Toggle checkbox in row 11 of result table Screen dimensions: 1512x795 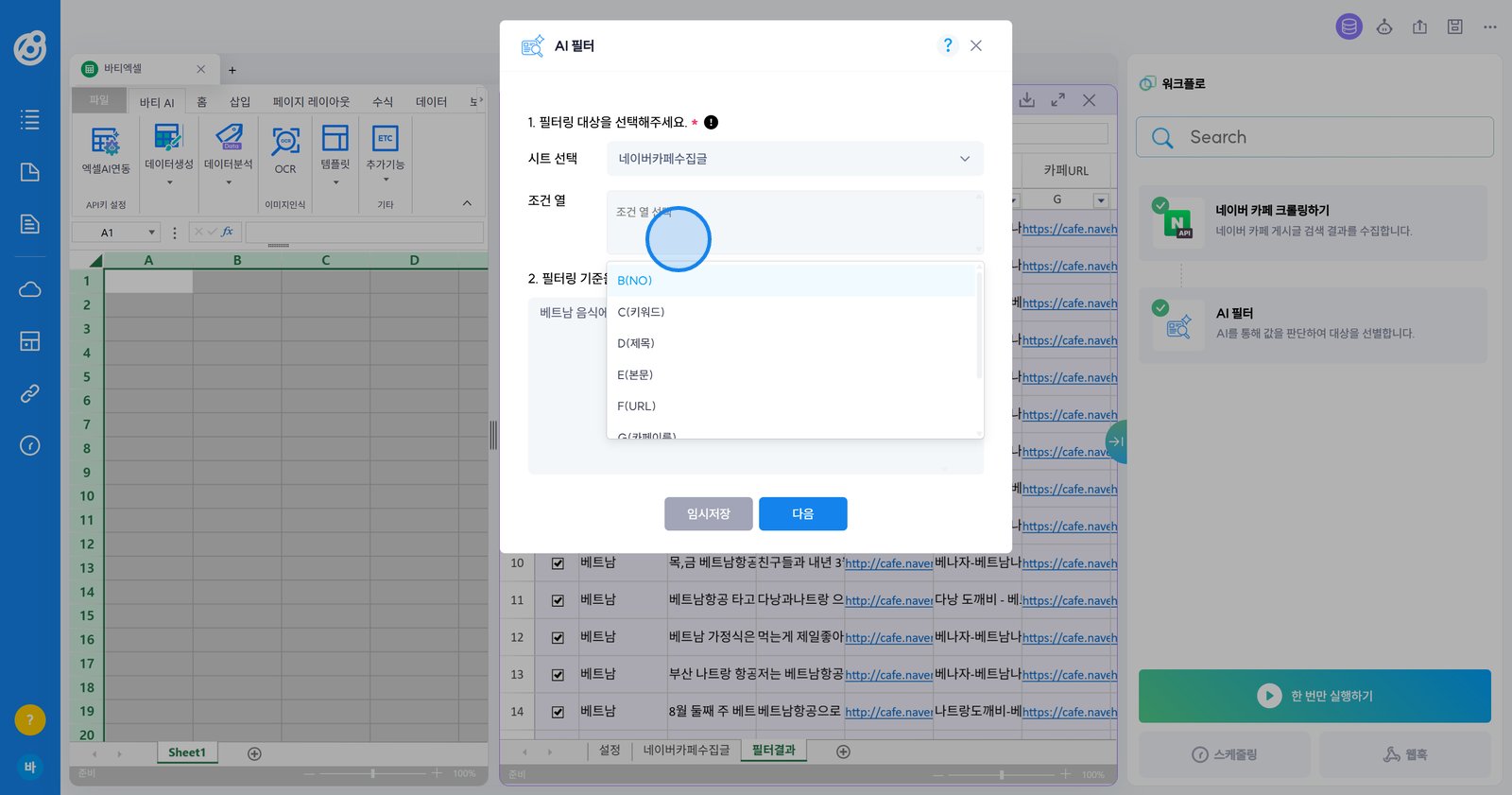pos(558,600)
